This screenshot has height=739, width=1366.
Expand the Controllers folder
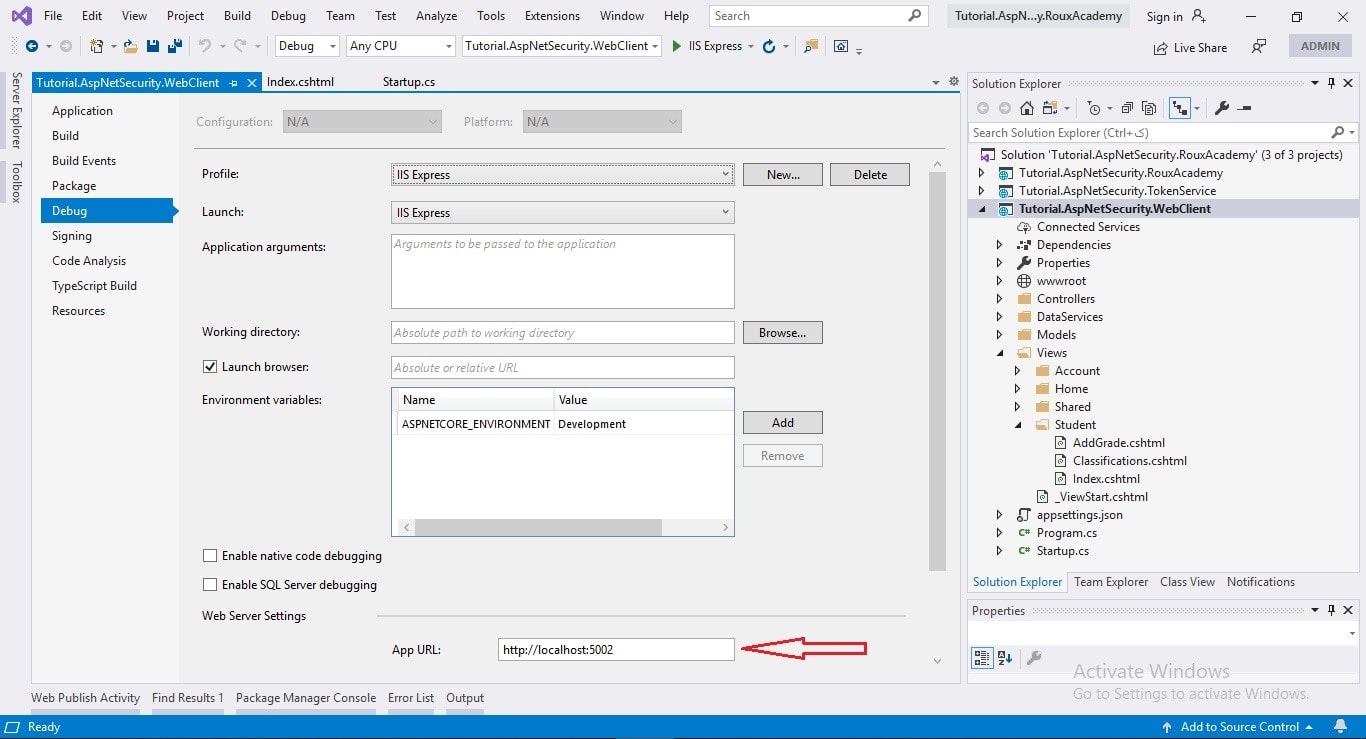(x=997, y=298)
